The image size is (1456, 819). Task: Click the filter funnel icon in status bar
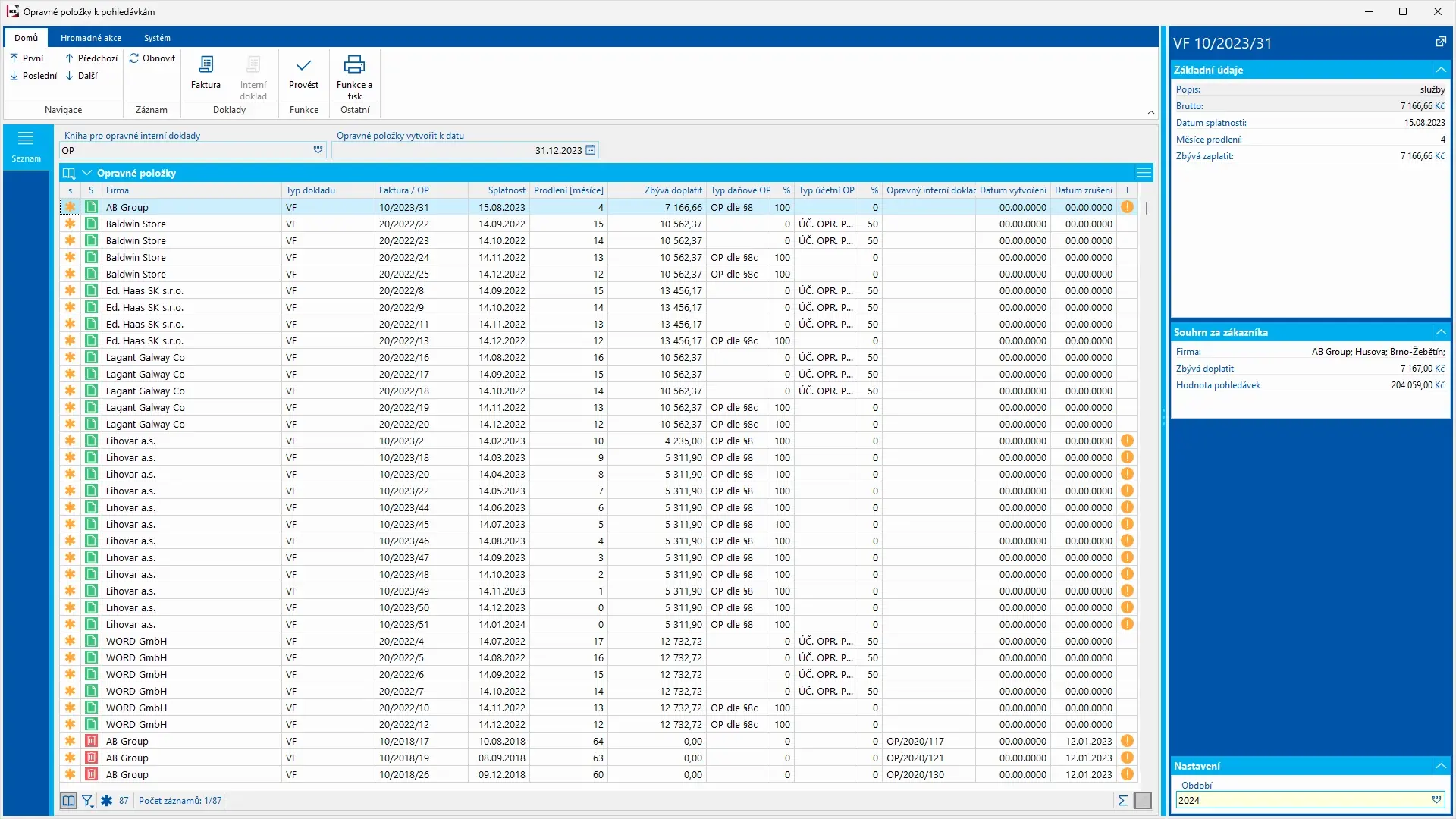(x=88, y=801)
